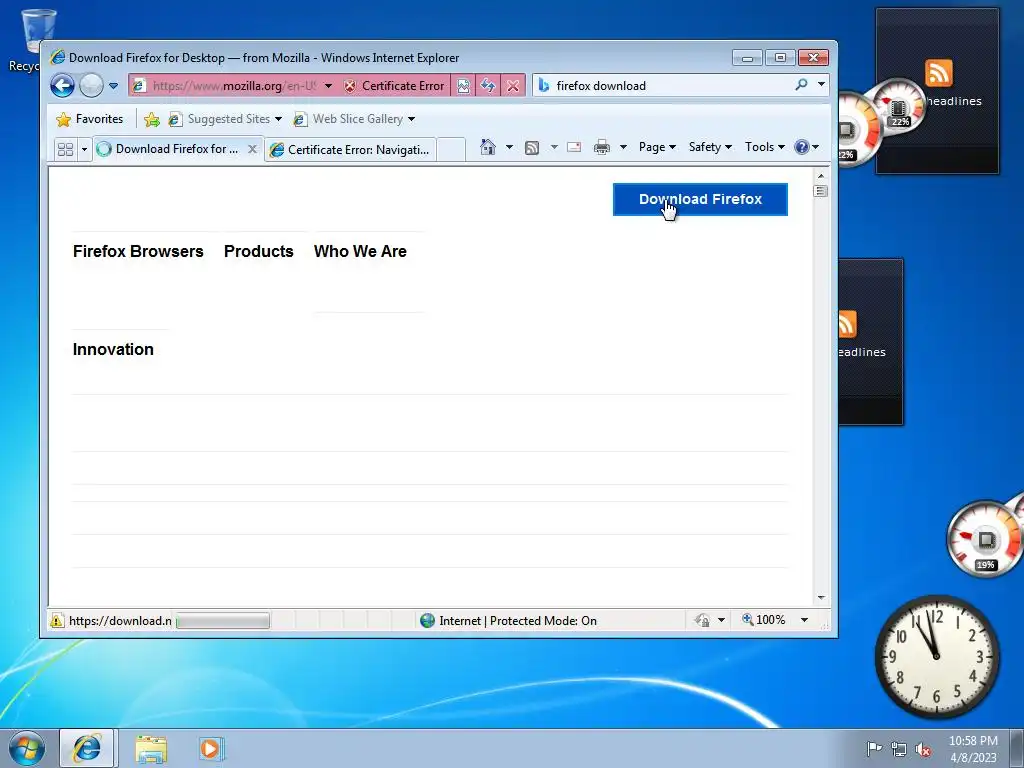Expand the Home button dropdown

point(509,147)
